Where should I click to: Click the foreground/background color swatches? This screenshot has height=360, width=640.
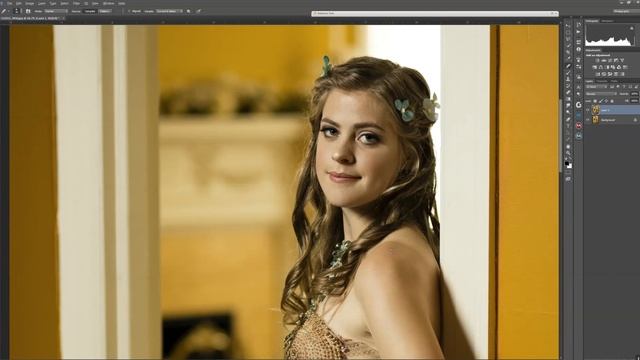pyautogui.click(x=569, y=164)
